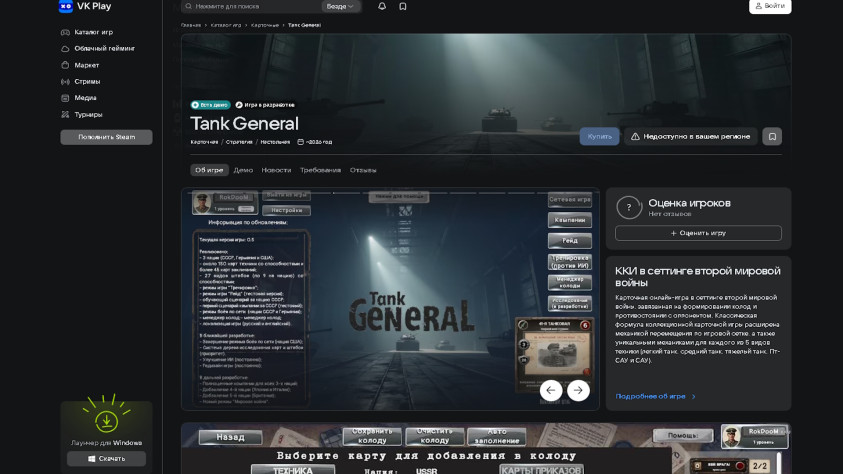Open Маркет from the sidebar
The image size is (843, 474).
pyautogui.click(x=86, y=65)
